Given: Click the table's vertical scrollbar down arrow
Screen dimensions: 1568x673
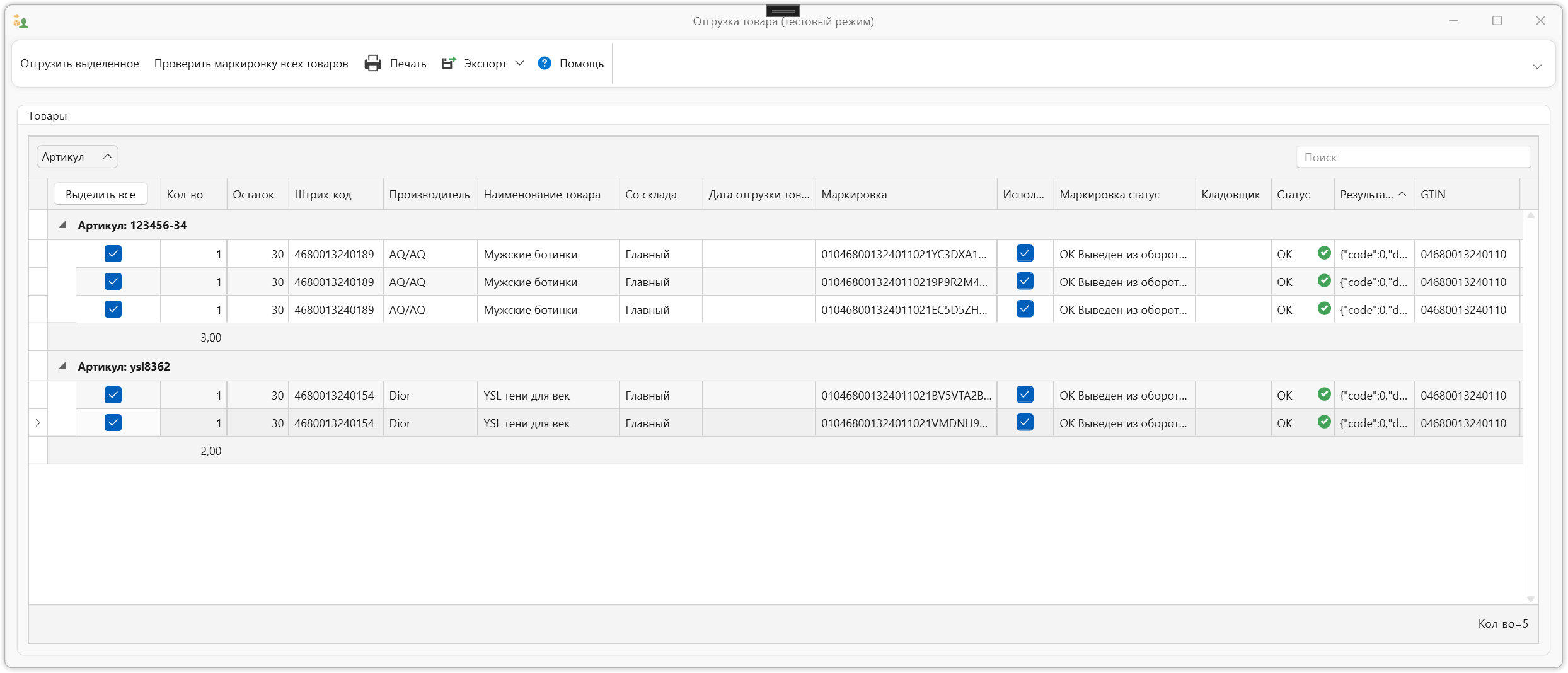Looking at the screenshot, I should 1530,599.
